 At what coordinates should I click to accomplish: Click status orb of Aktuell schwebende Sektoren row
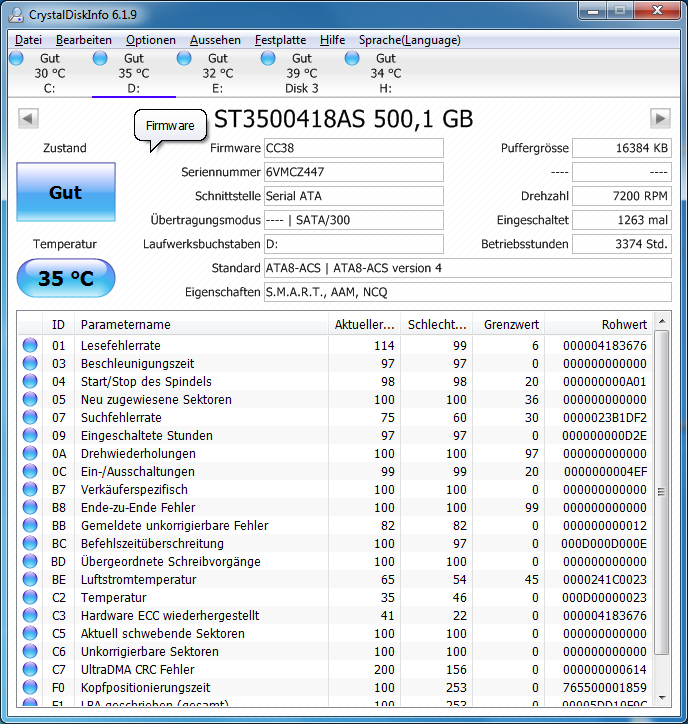coord(30,634)
